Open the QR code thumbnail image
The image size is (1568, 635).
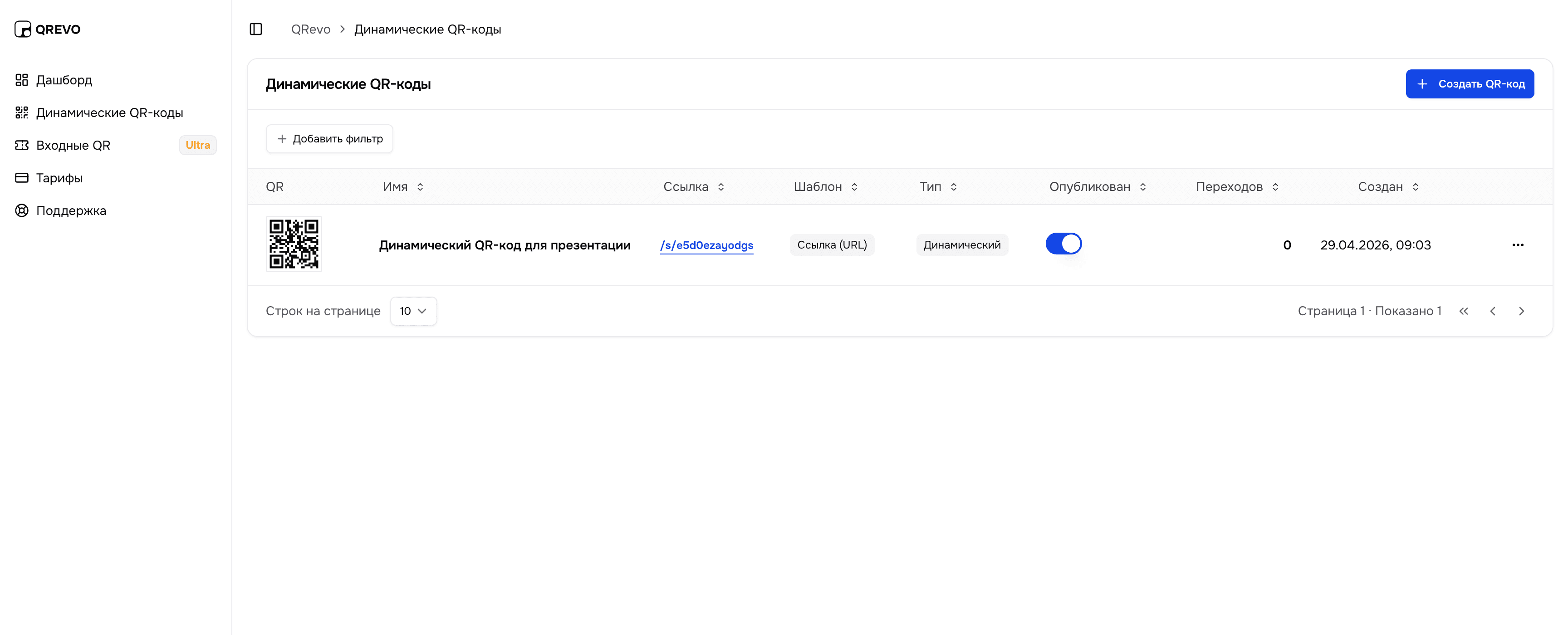click(294, 244)
